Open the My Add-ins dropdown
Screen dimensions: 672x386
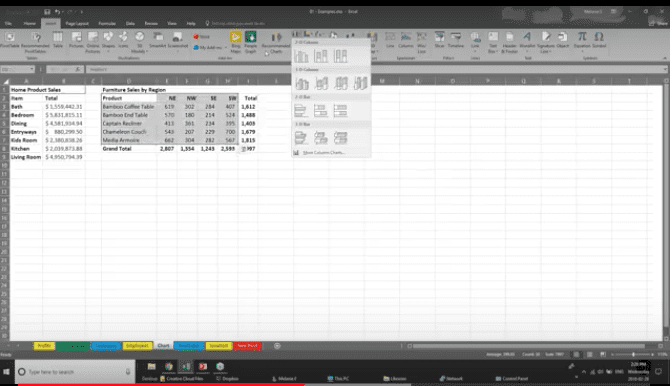[210, 47]
